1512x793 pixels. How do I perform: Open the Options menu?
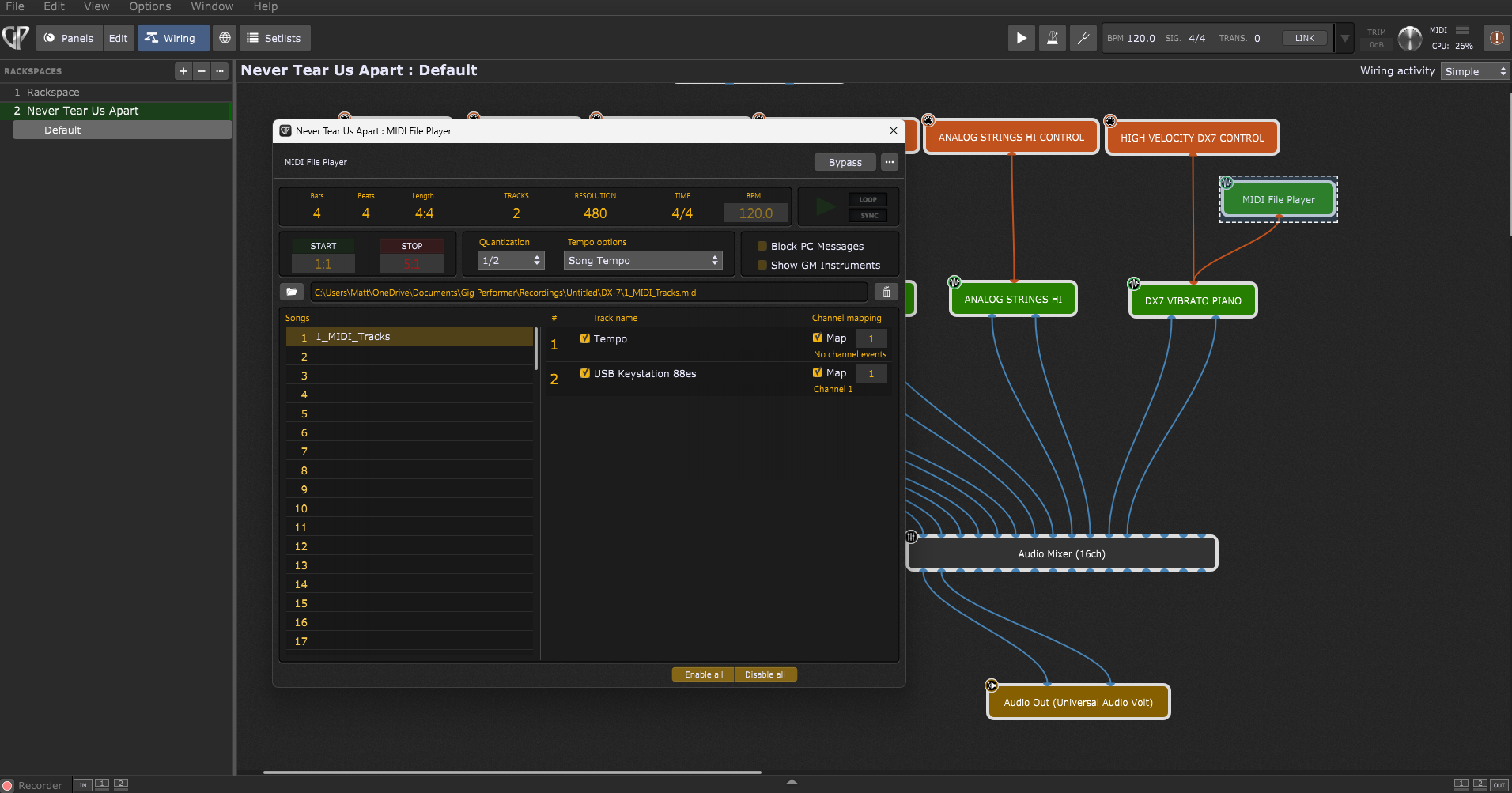[149, 6]
